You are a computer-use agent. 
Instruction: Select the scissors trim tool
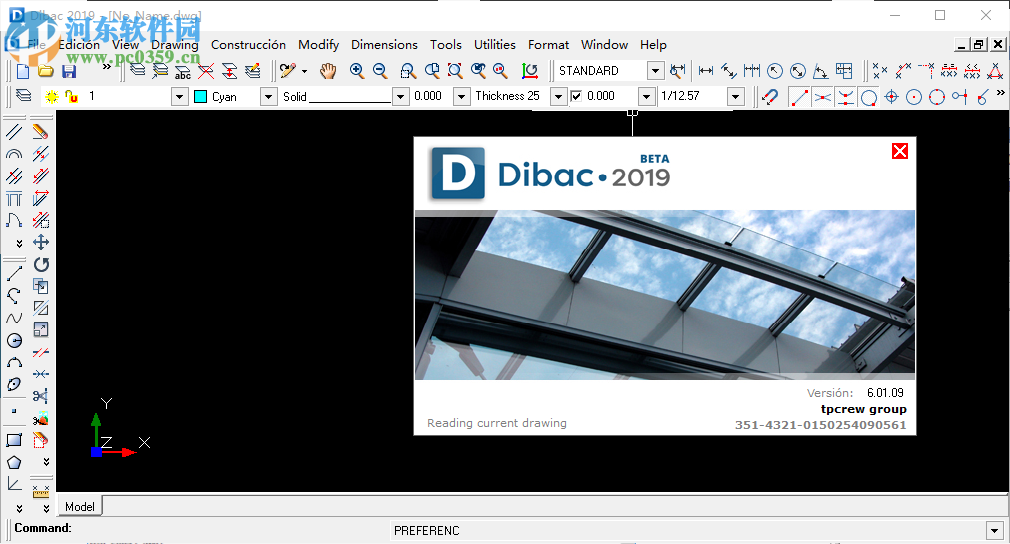click(x=40, y=396)
